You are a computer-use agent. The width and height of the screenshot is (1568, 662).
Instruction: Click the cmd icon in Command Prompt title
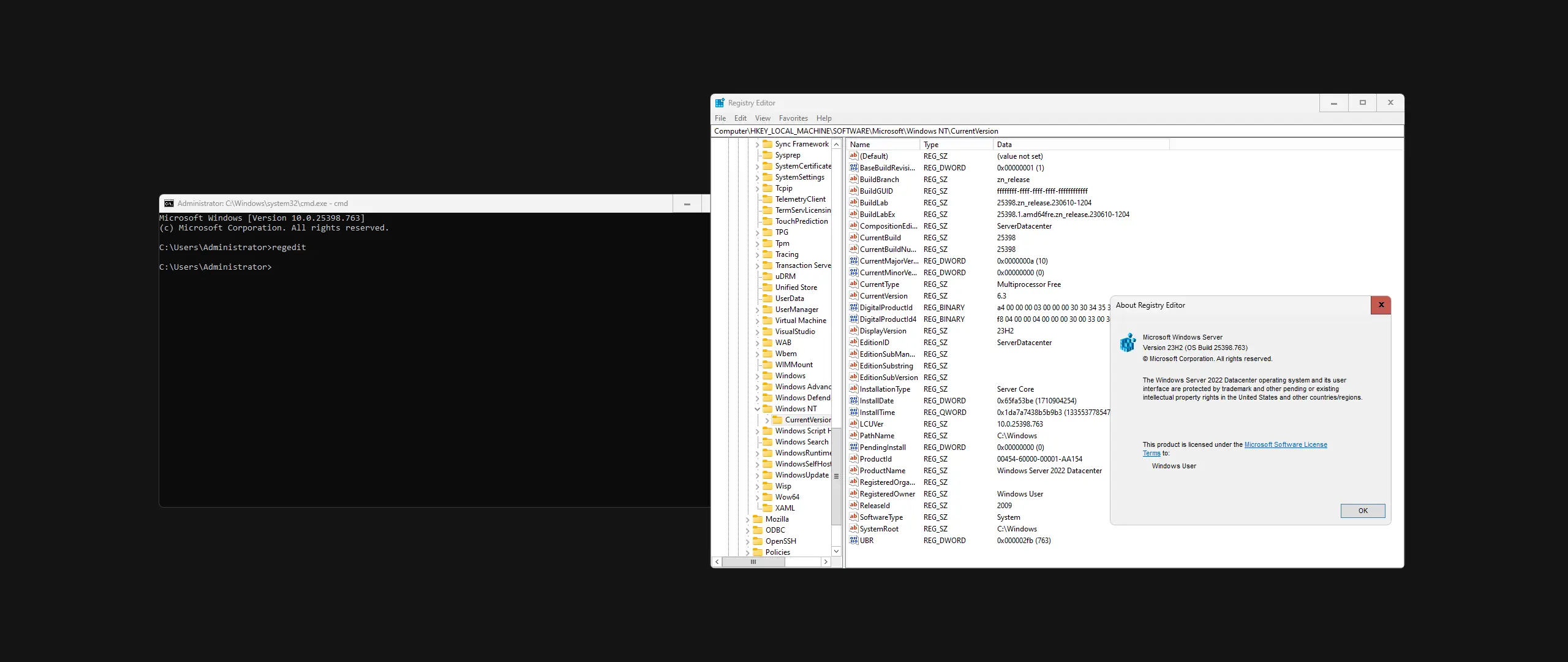[x=169, y=204]
